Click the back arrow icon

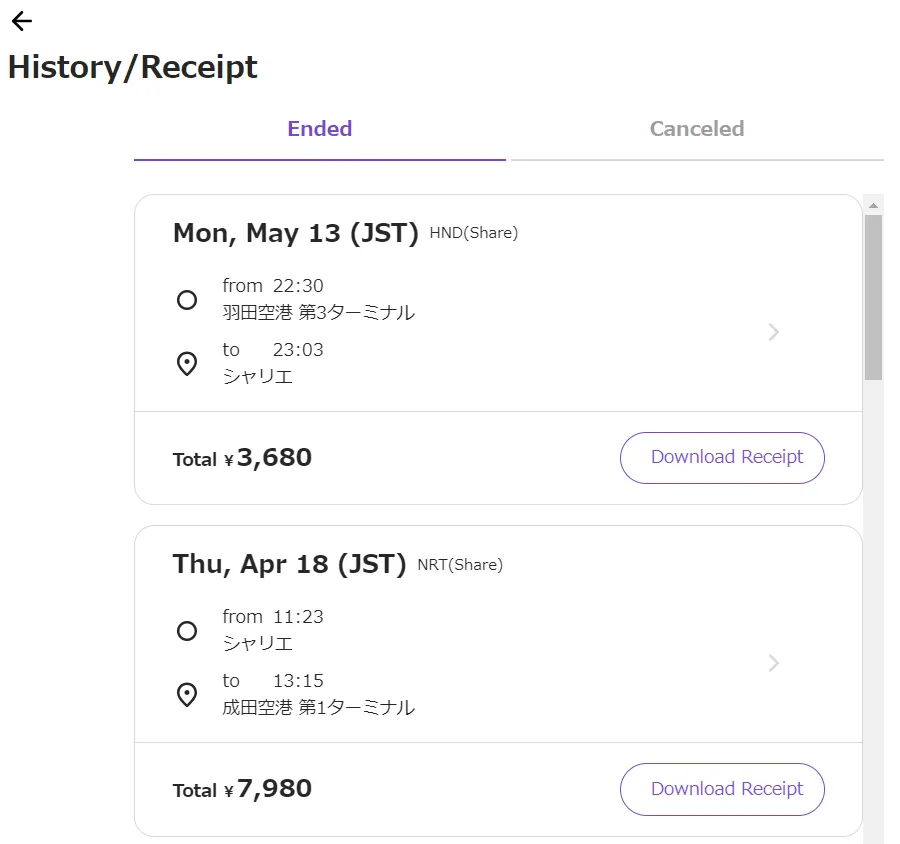point(21,21)
